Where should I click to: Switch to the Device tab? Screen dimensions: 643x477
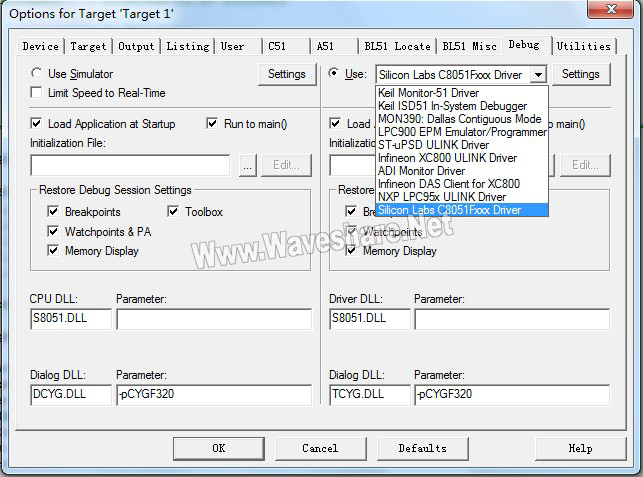coord(41,46)
